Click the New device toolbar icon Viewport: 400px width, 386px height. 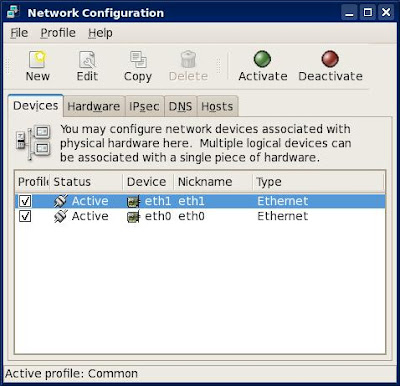coord(37,59)
